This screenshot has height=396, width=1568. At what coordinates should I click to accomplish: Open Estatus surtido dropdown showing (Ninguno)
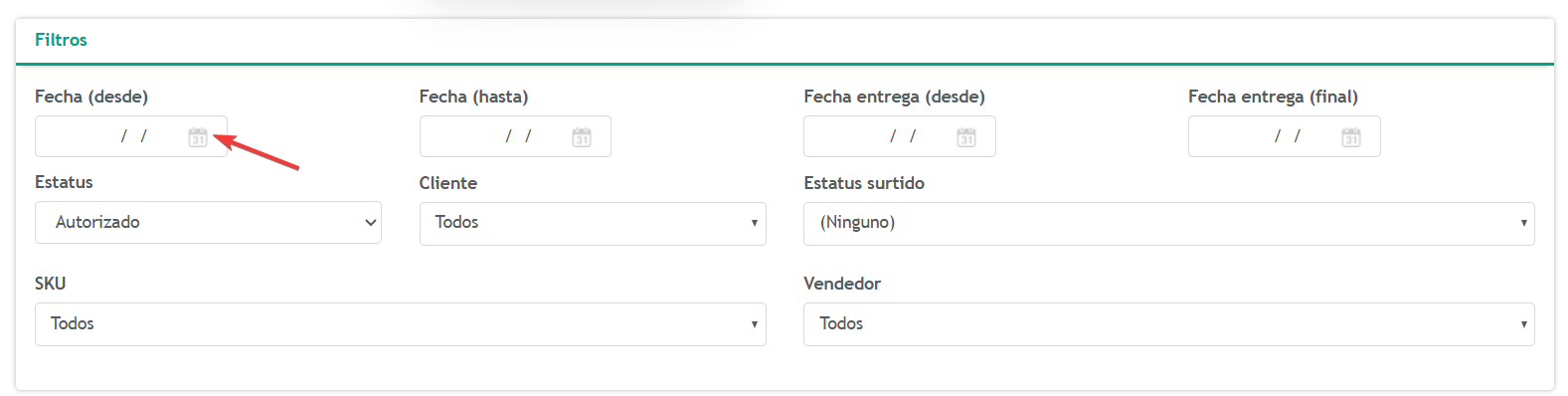[1169, 223]
